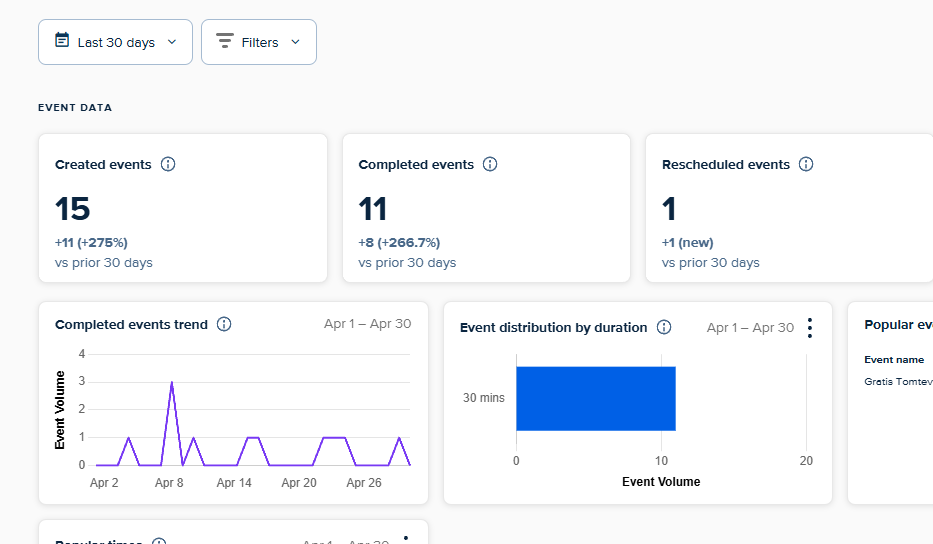Viewport: 933px width, 544px height.
Task: Click the Completed events count 11
Action: [x=373, y=209]
